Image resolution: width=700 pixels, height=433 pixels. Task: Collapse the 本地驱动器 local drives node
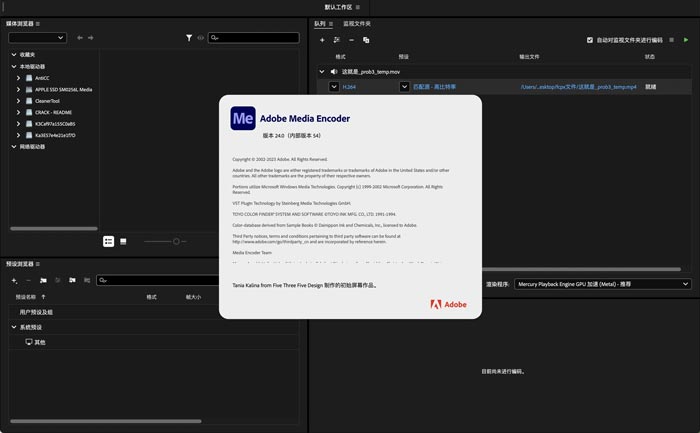(x=14, y=67)
